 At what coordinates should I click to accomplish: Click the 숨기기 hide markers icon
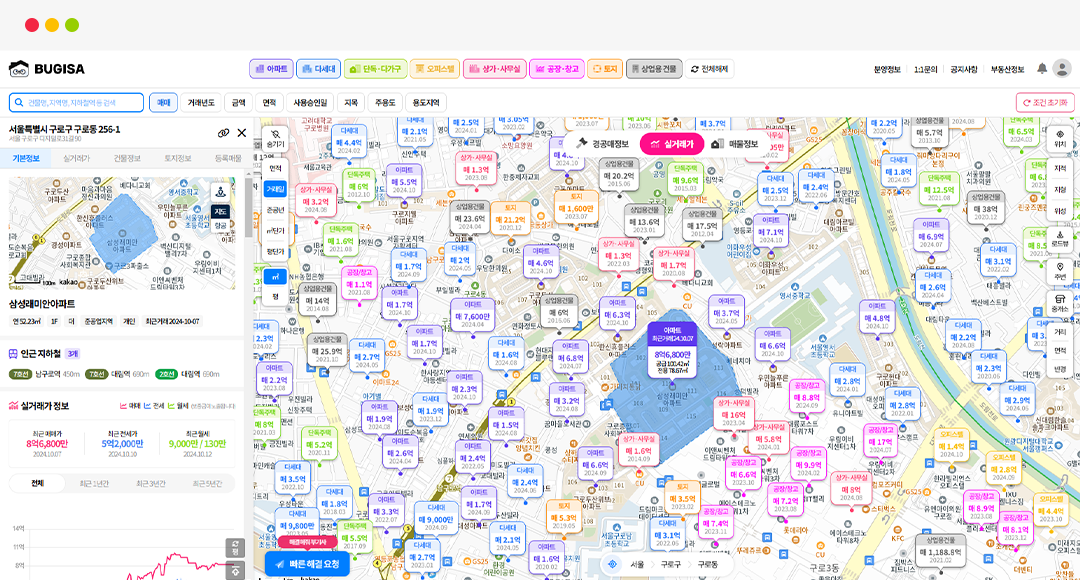275,139
